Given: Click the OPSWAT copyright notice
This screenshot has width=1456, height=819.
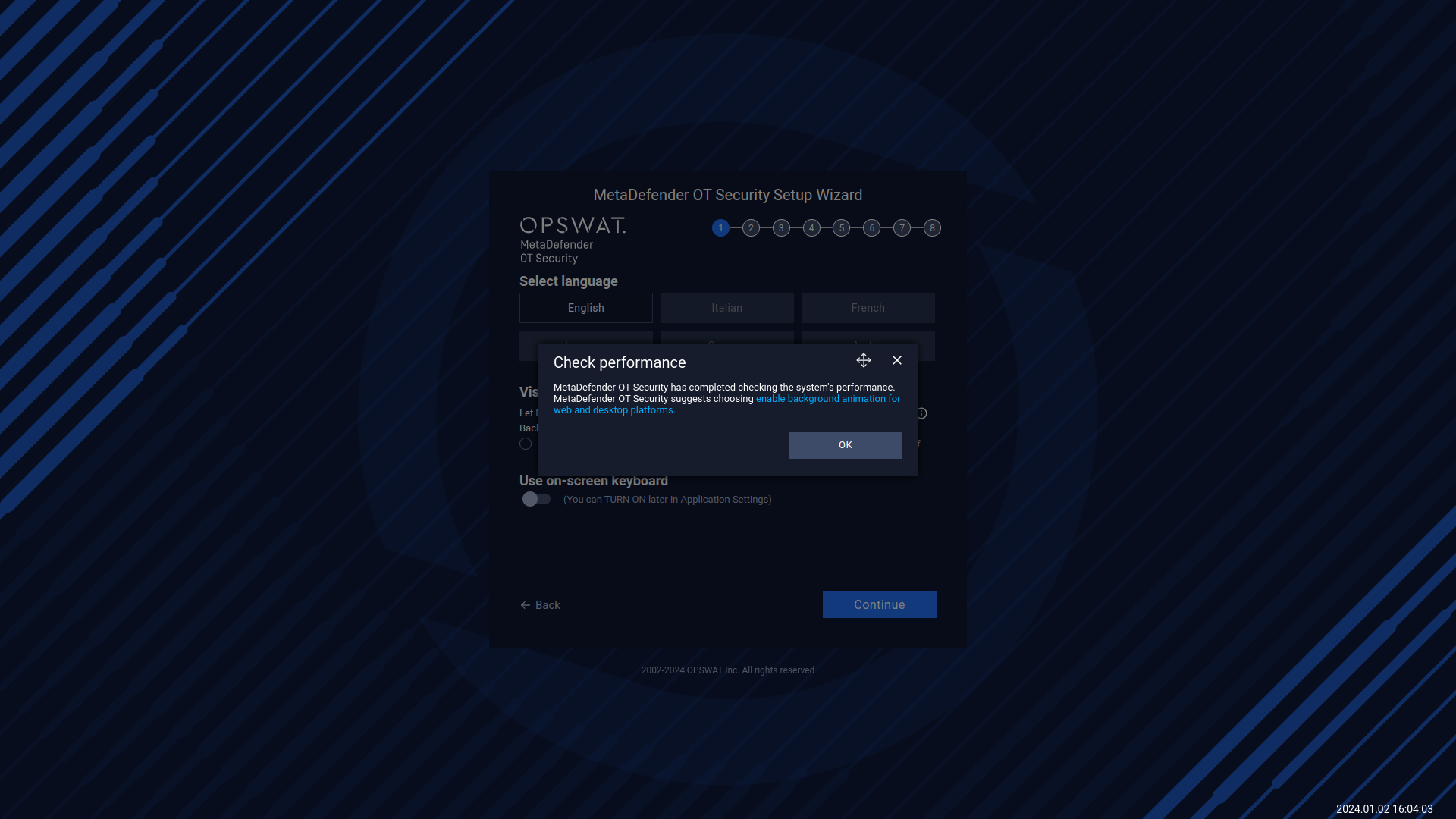Looking at the screenshot, I should pyautogui.click(x=727, y=670).
